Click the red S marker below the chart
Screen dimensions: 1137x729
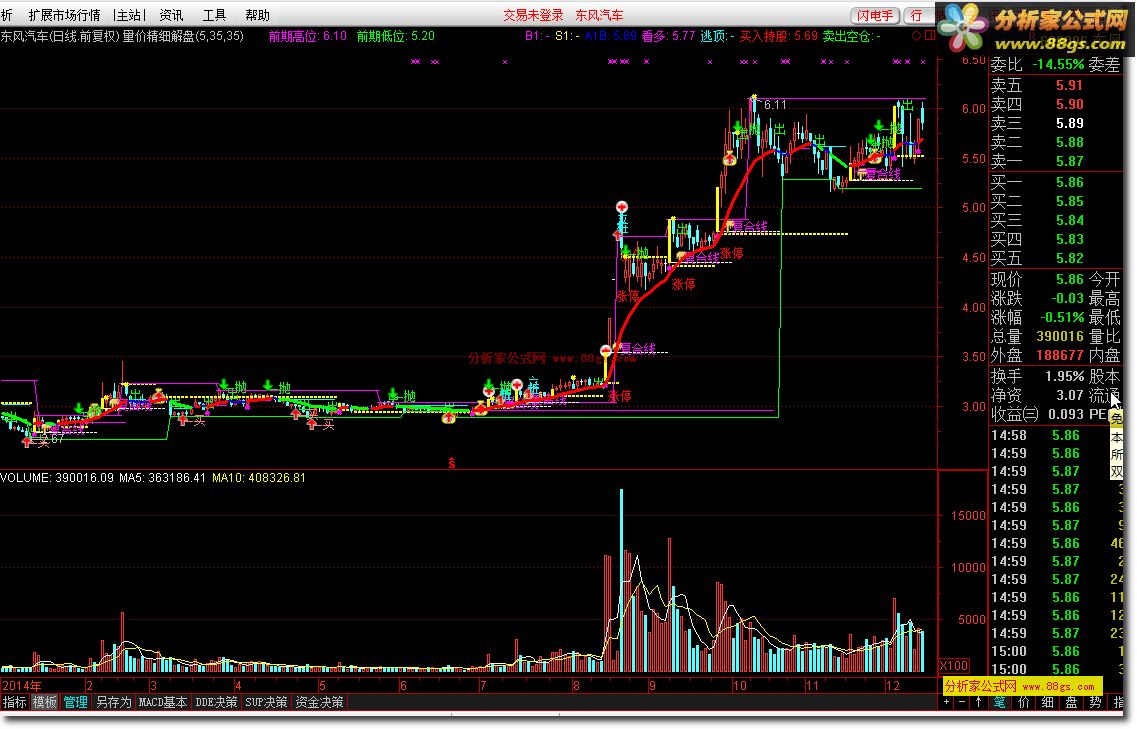[x=451, y=462]
